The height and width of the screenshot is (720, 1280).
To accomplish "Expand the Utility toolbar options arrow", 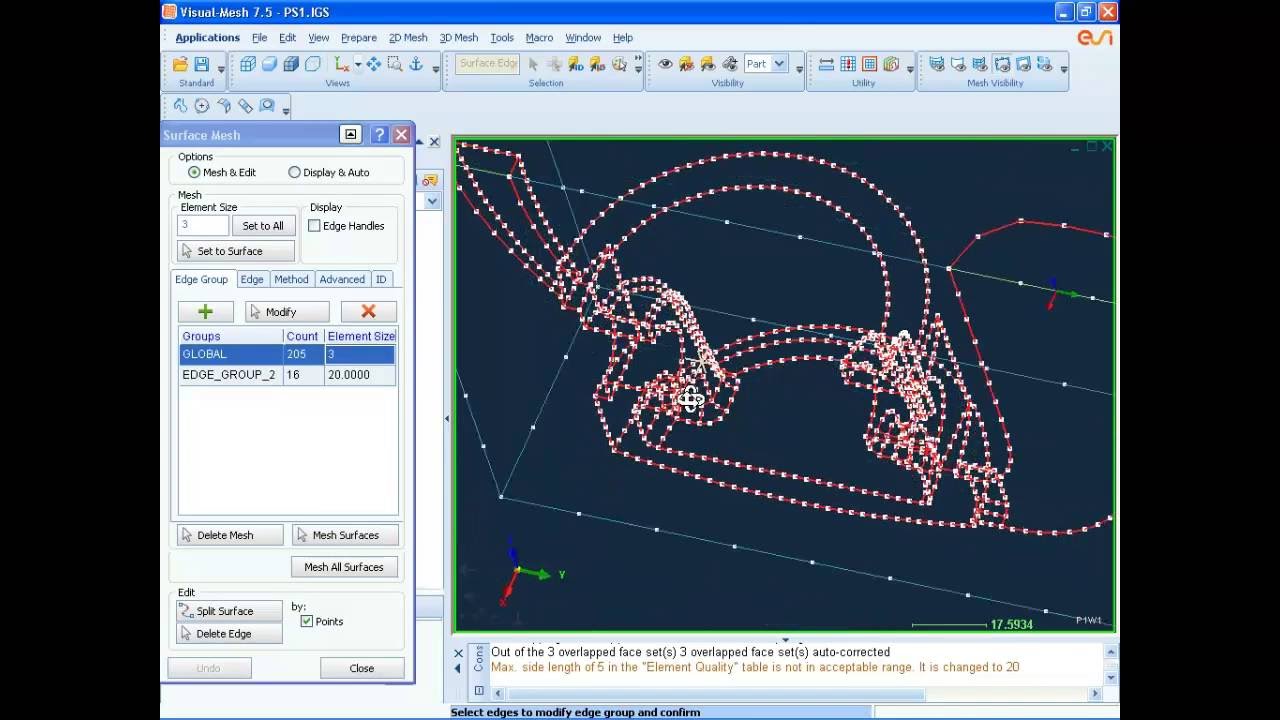I will (910, 69).
